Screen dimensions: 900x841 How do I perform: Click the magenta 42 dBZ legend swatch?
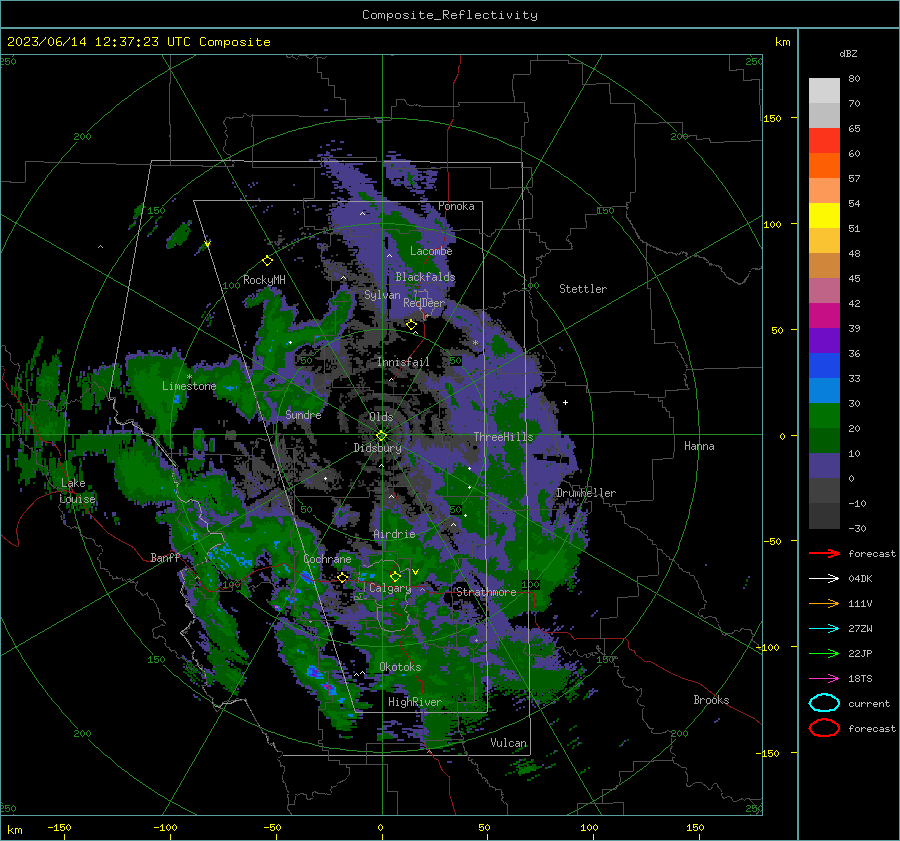click(x=824, y=315)
